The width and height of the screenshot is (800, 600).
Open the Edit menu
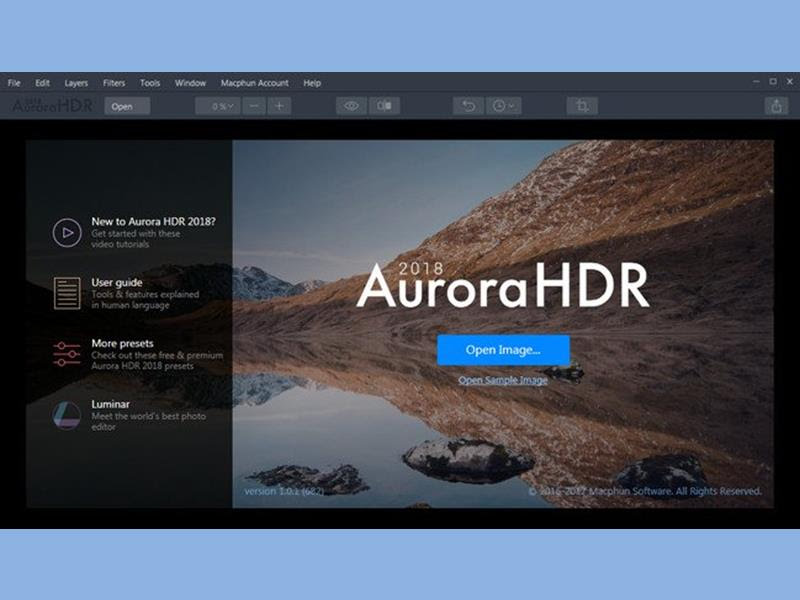pos(42,83)
